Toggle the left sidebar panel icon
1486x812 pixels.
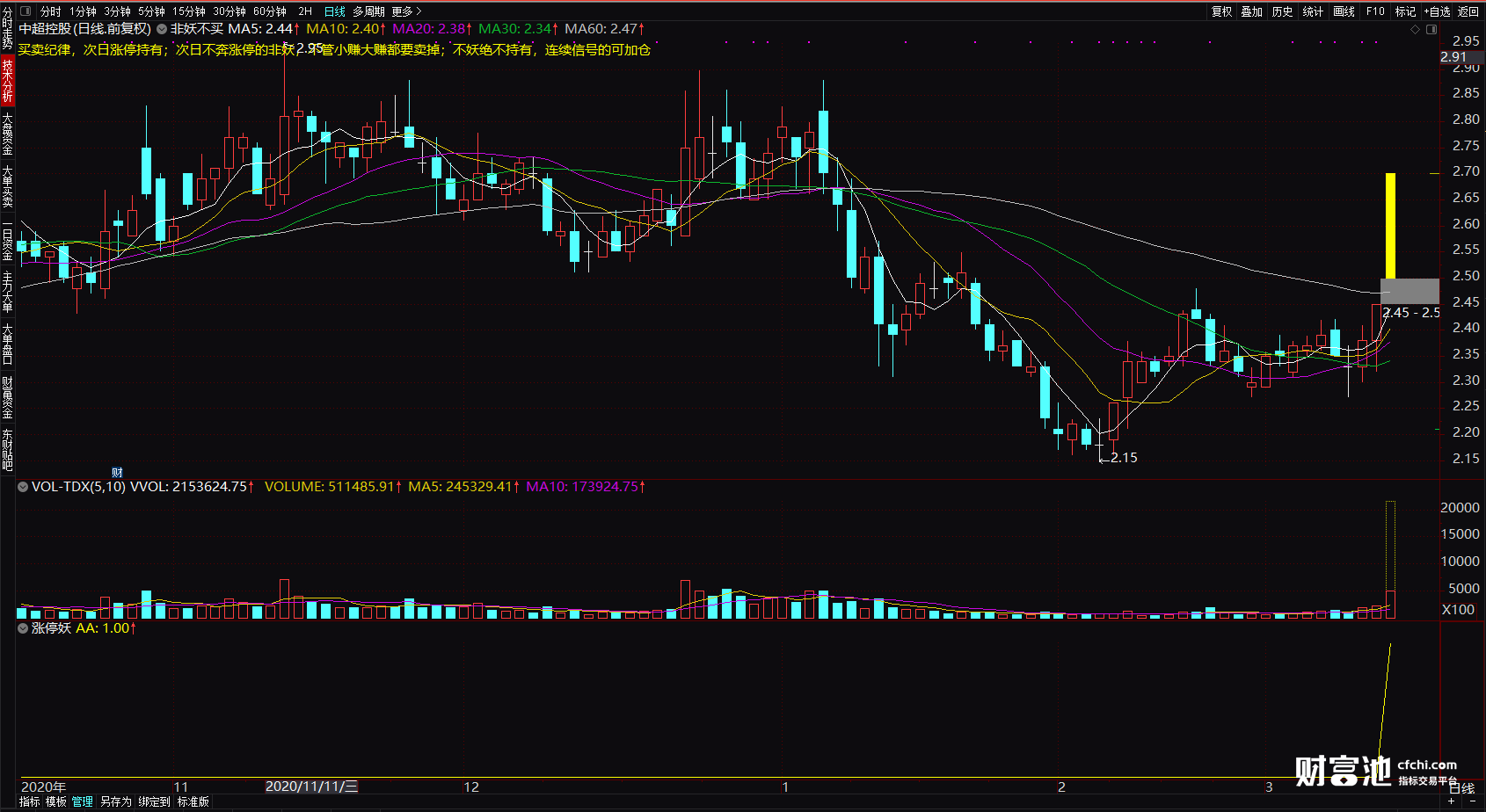click(x=25, y=11)
